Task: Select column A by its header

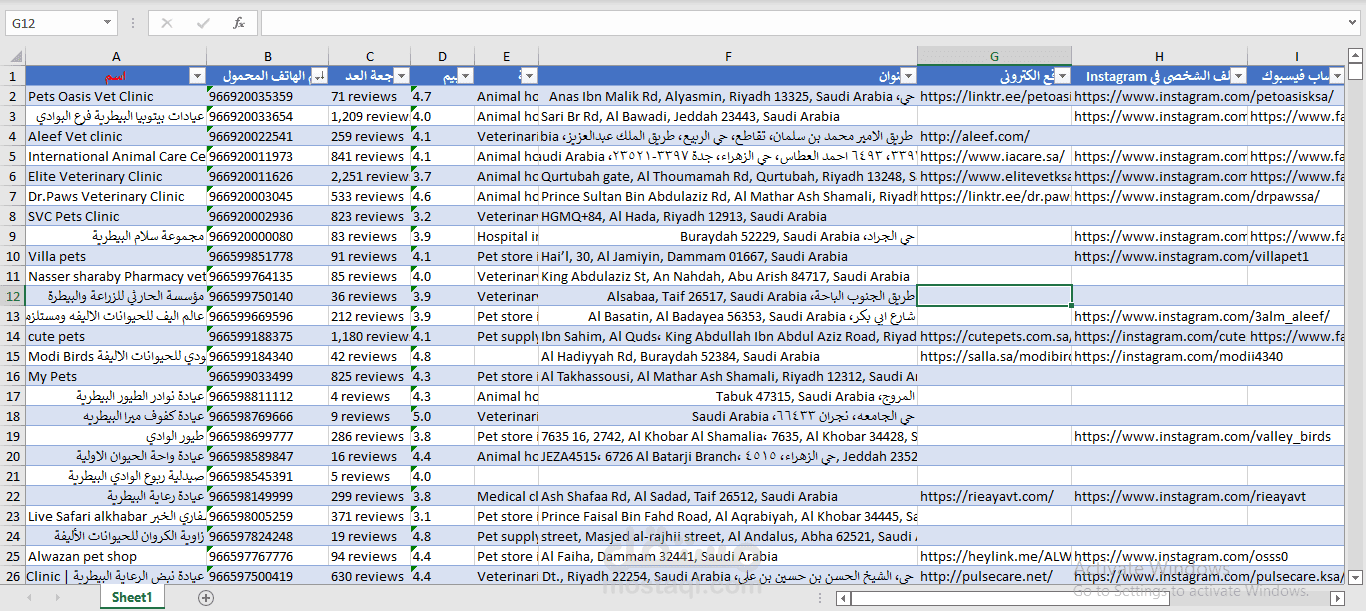Action: tap(116, 56)
